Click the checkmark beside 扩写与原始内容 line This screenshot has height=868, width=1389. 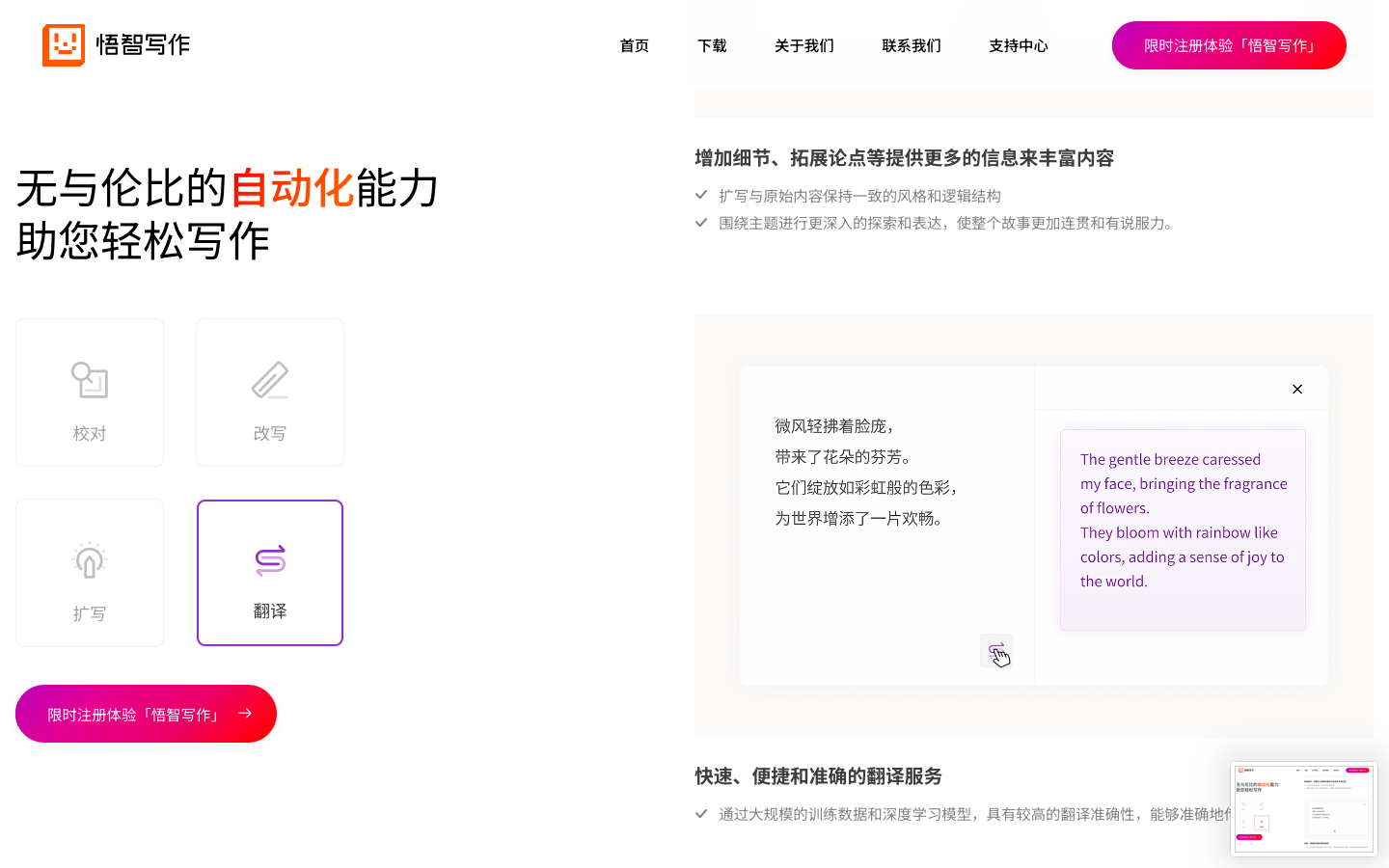tap(701, 195)
